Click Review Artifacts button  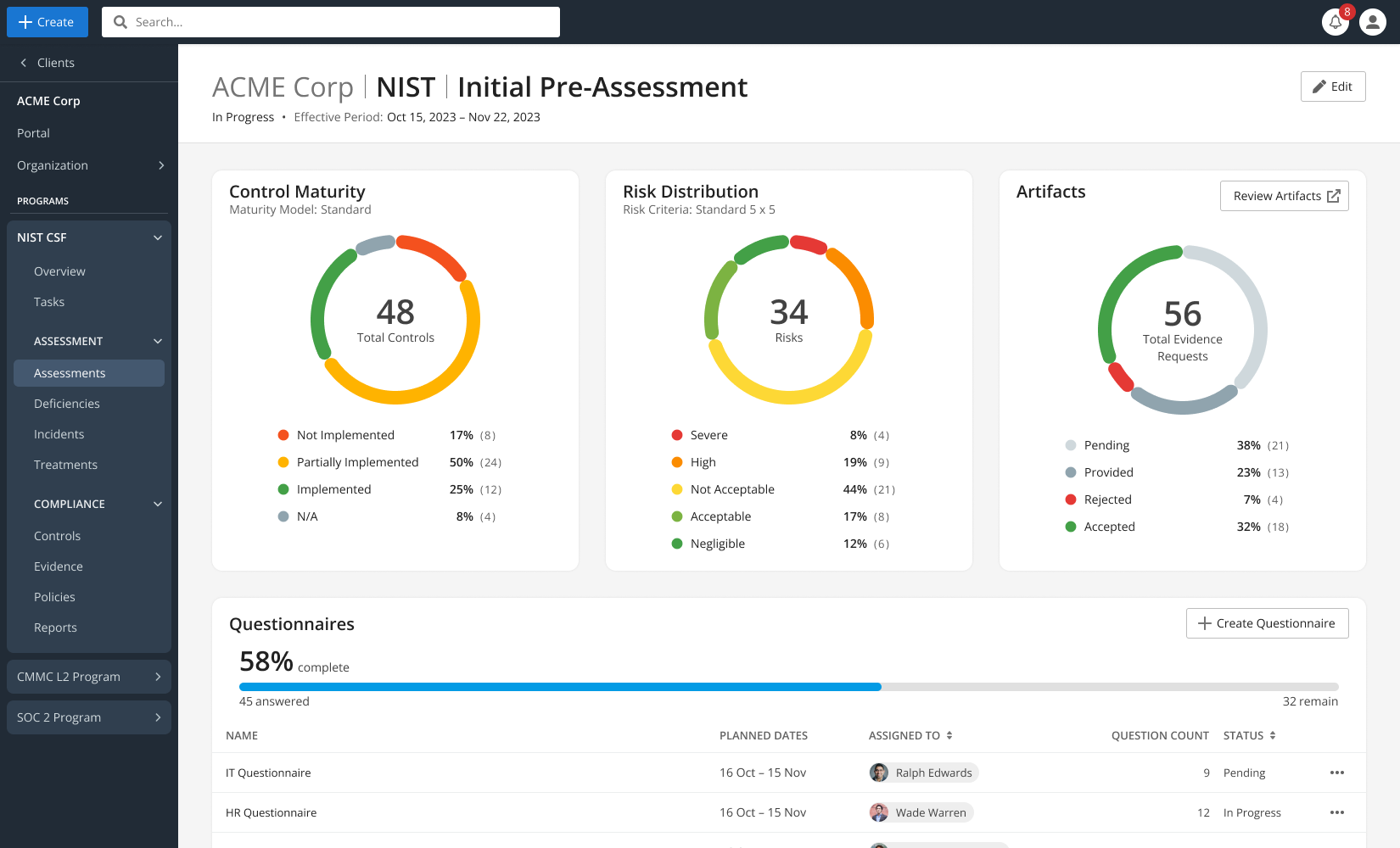tap(1285, 196)
